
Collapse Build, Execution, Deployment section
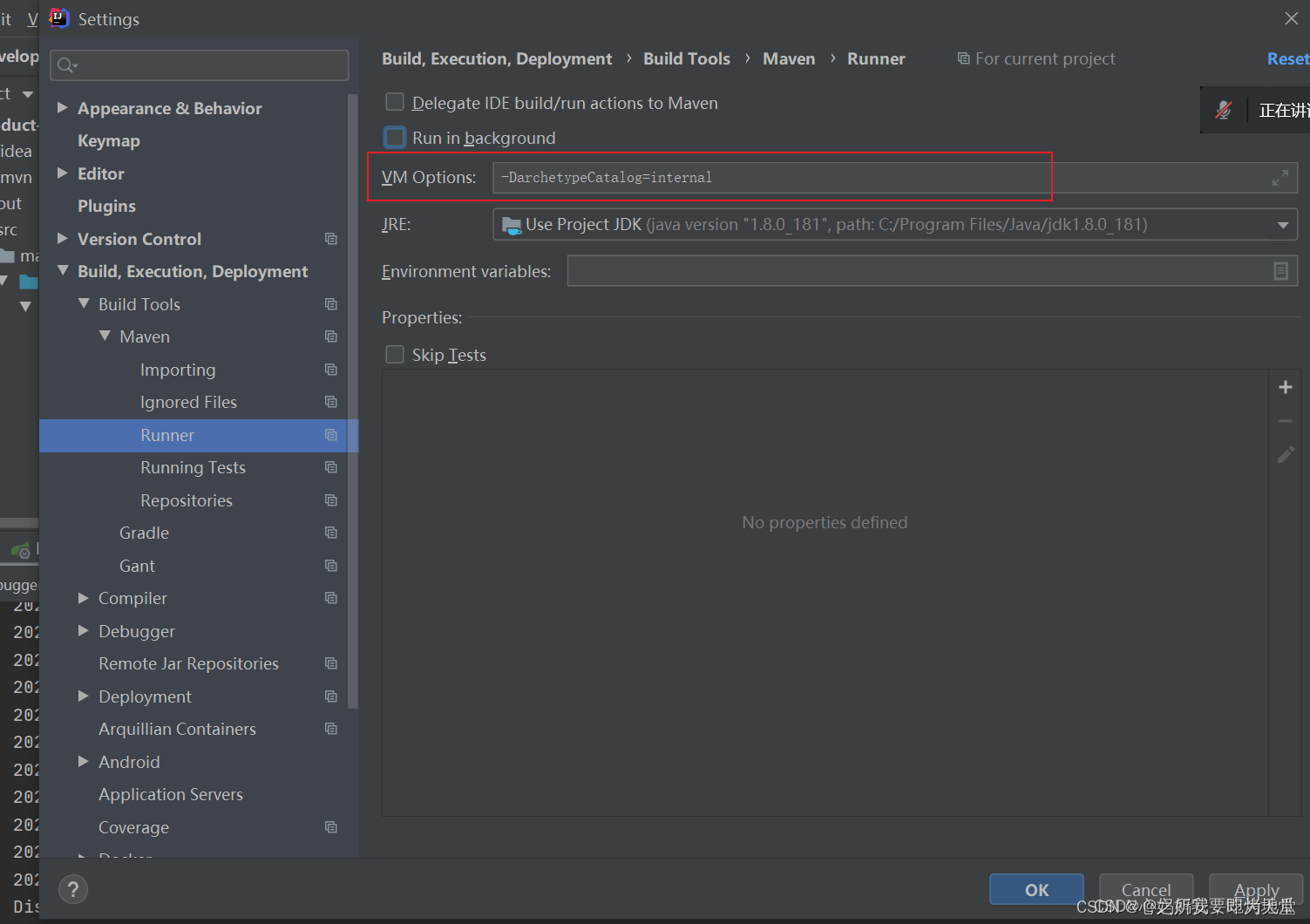[63, 271]
